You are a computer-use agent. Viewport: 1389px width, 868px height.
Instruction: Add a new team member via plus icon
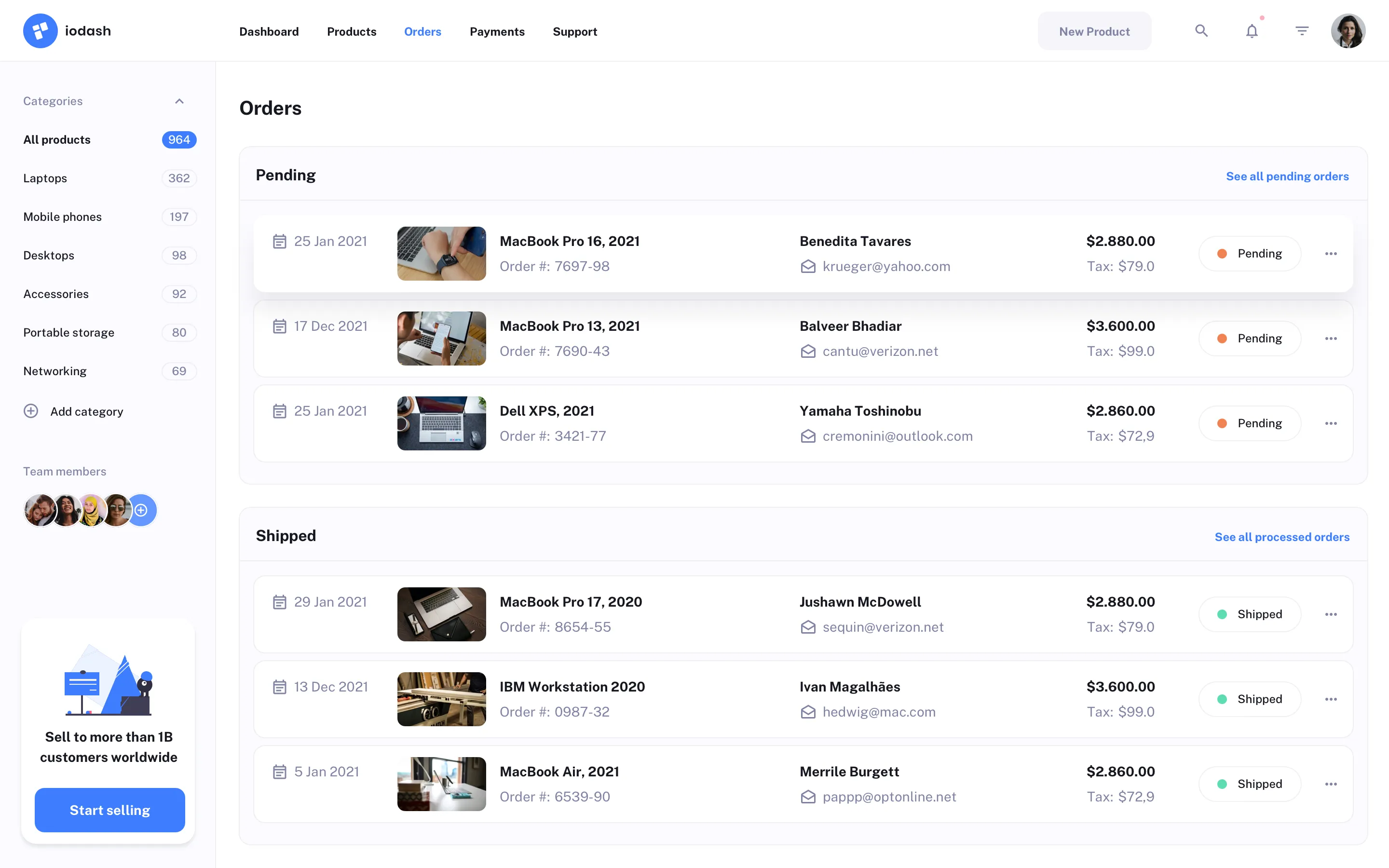pos(141,510)
